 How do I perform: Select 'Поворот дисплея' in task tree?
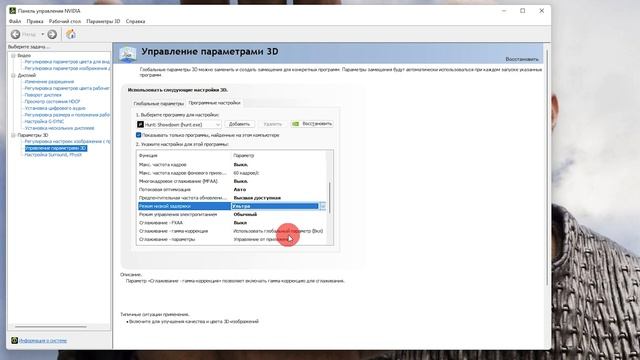click(43, 95)
